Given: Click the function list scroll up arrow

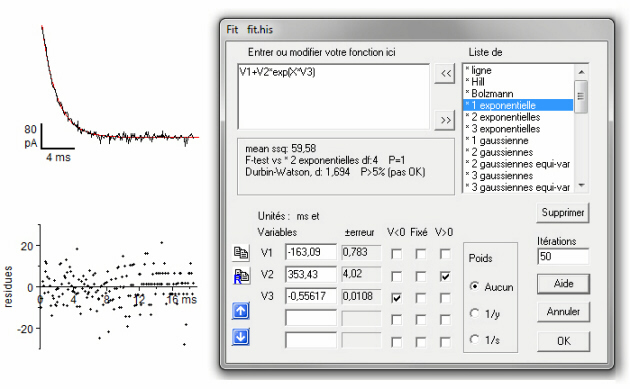Looking at the screenshot, I should point(581,72).
